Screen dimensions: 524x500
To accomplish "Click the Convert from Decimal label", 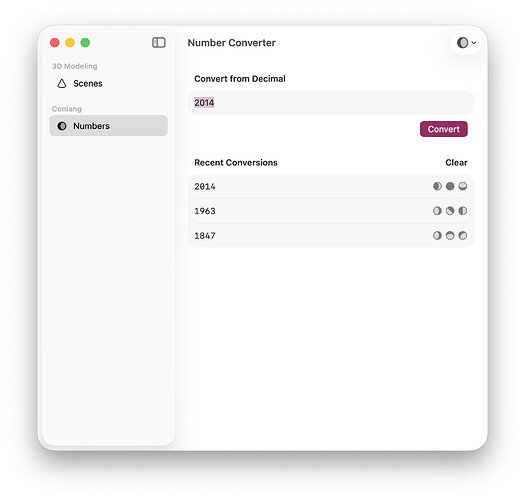I will [x=240, y=79].
